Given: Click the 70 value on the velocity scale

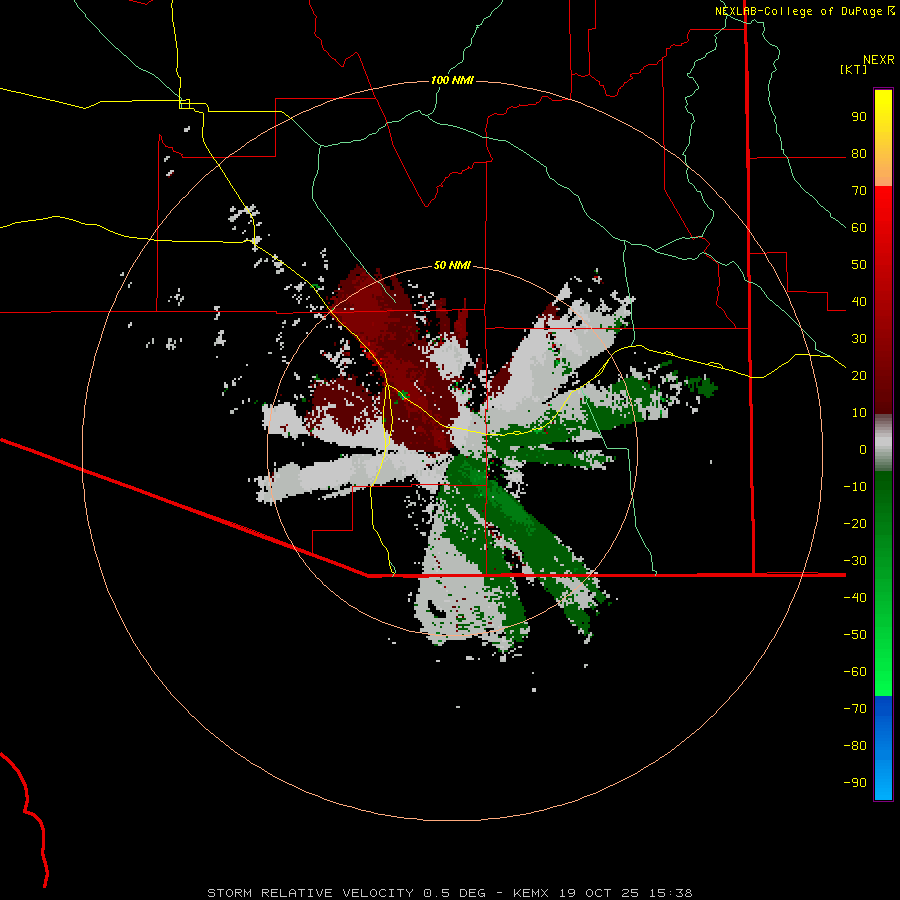Looking at the screenshot, I should coord(859,191).
